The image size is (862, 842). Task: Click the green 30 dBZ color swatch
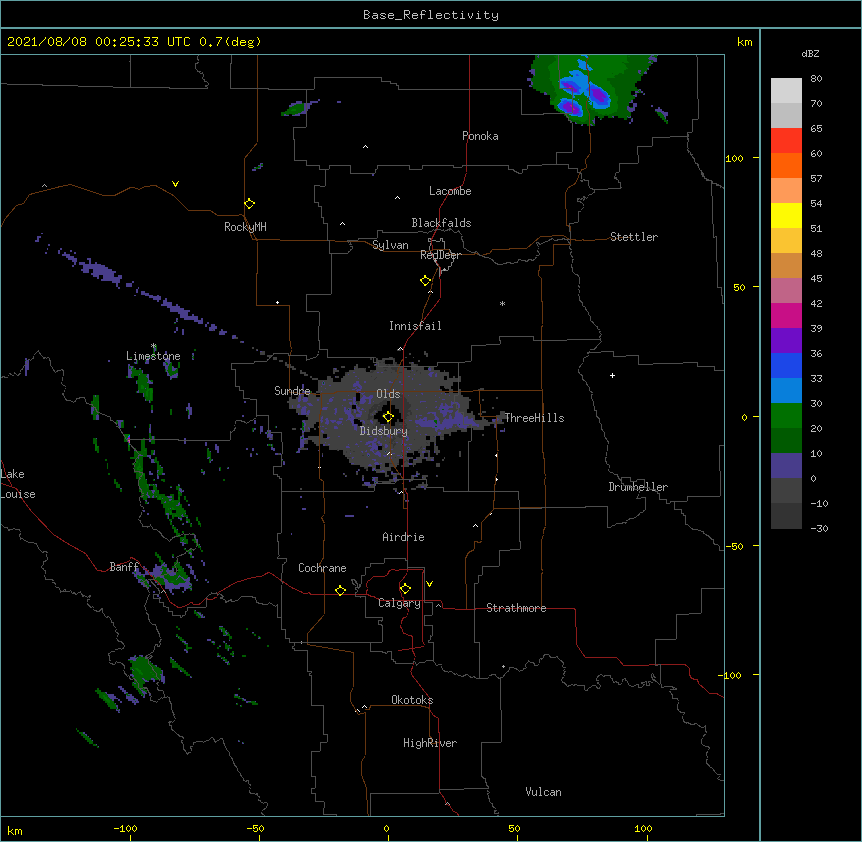(786, 416)
